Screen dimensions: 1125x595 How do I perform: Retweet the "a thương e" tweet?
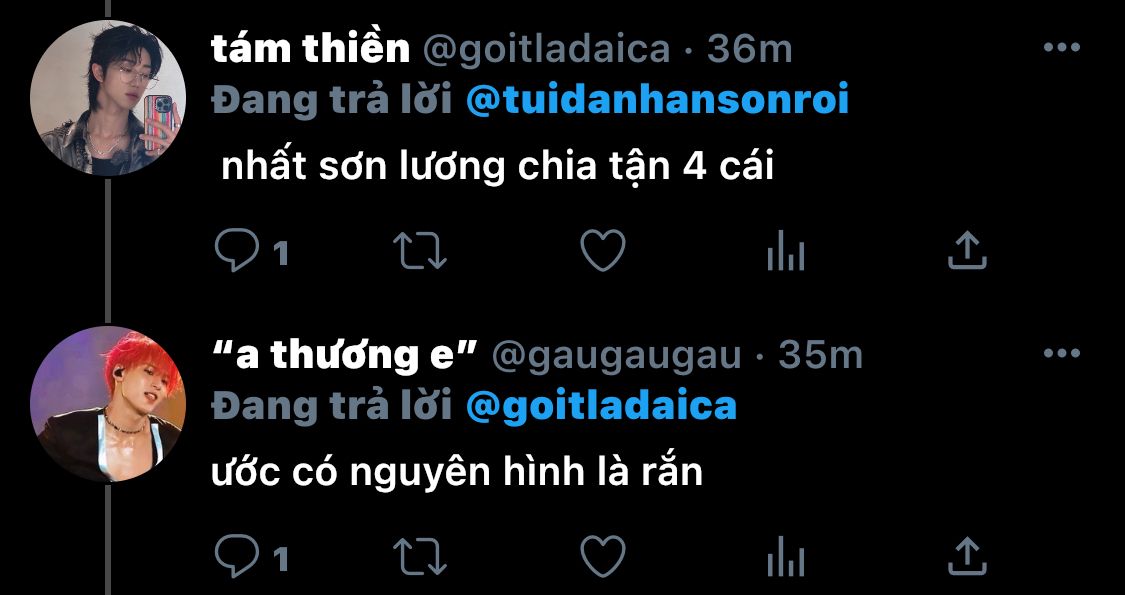(x=420, y=557)
